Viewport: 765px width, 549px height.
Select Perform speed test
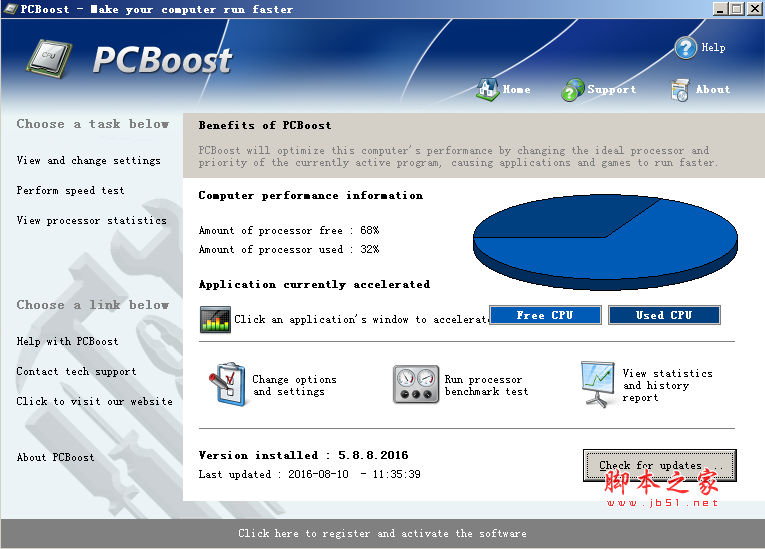[x=70, y=190]
